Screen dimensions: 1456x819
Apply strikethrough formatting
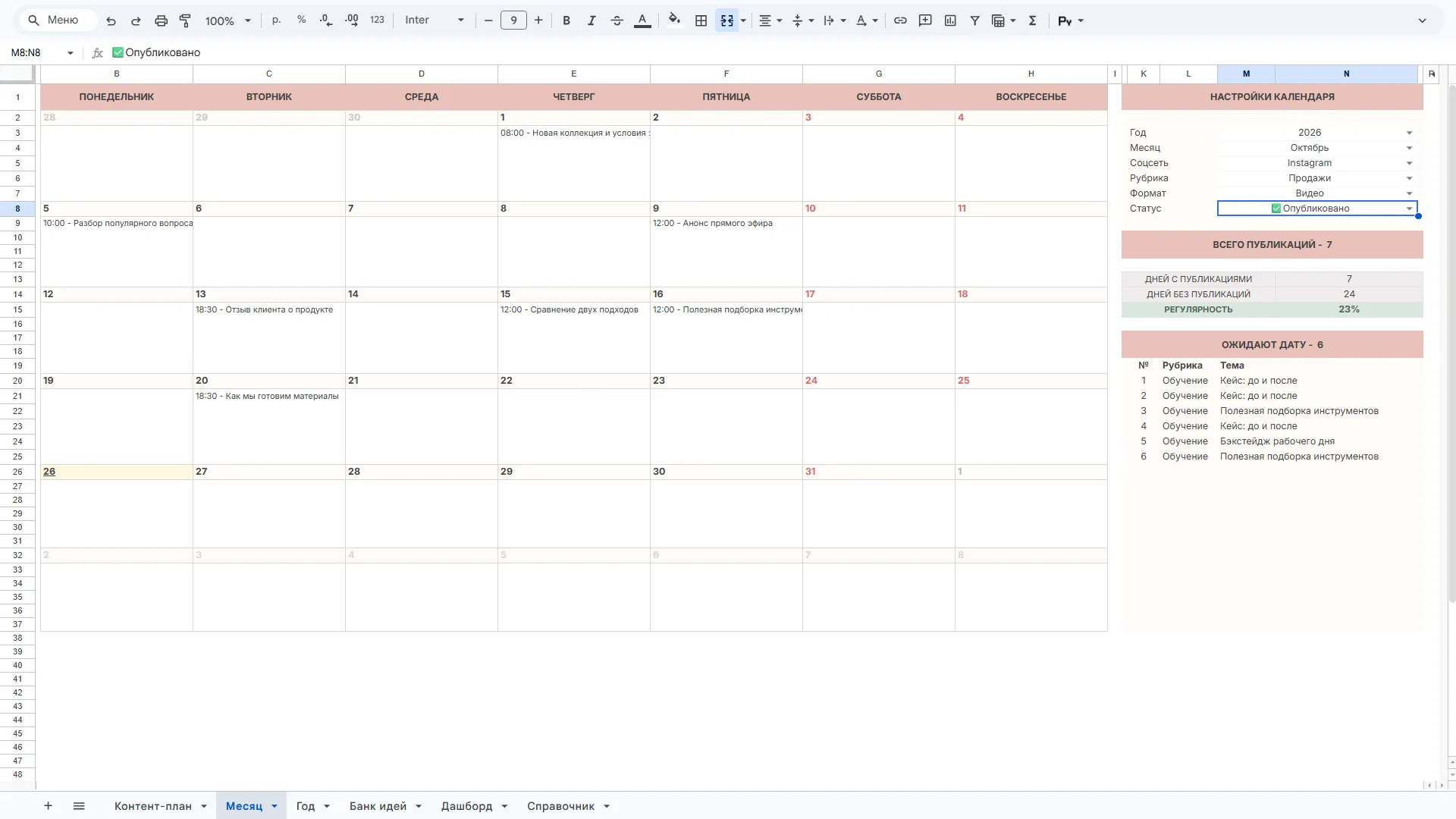[x=617, y=20]
